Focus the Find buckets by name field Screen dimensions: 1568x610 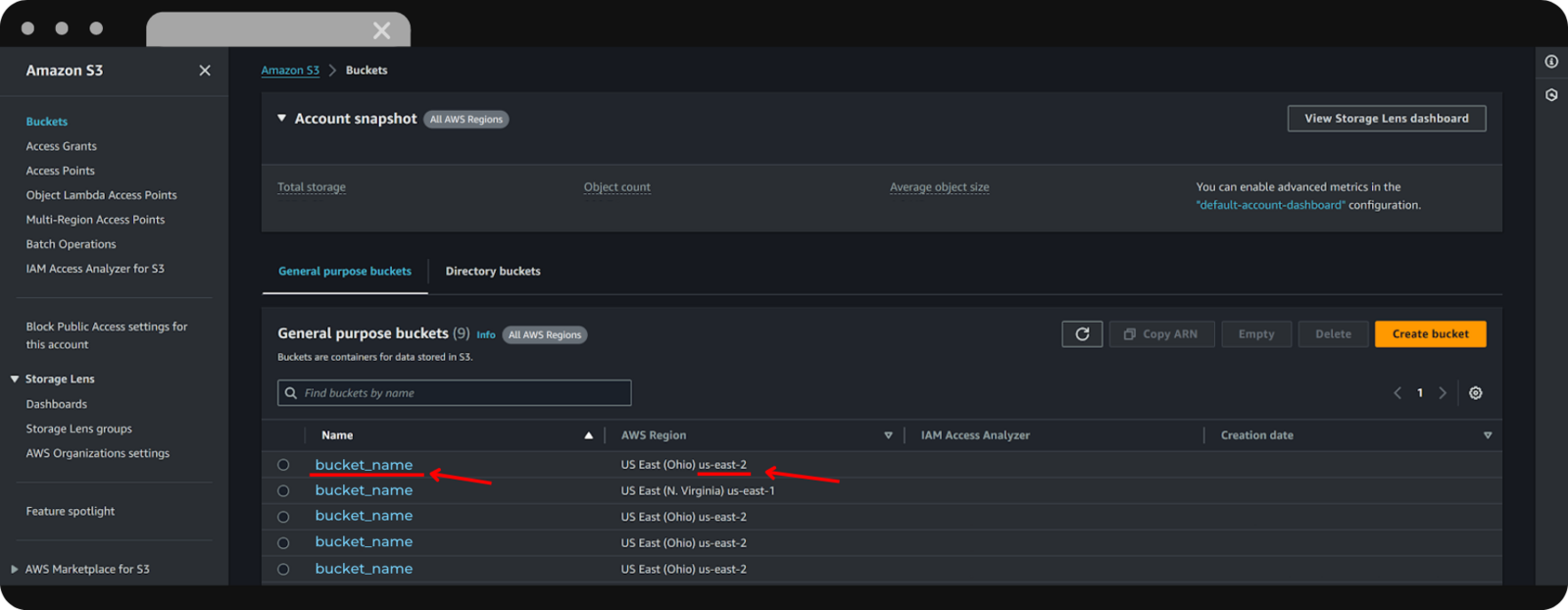455,393
